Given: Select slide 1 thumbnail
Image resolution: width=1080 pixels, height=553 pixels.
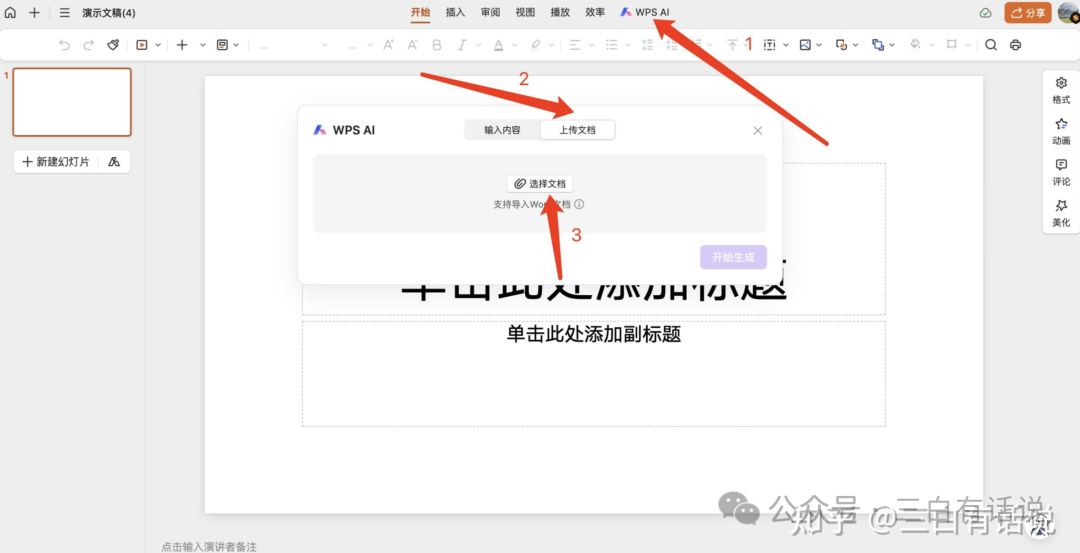Looking at the screenshot, I should [x=72, y=102].
